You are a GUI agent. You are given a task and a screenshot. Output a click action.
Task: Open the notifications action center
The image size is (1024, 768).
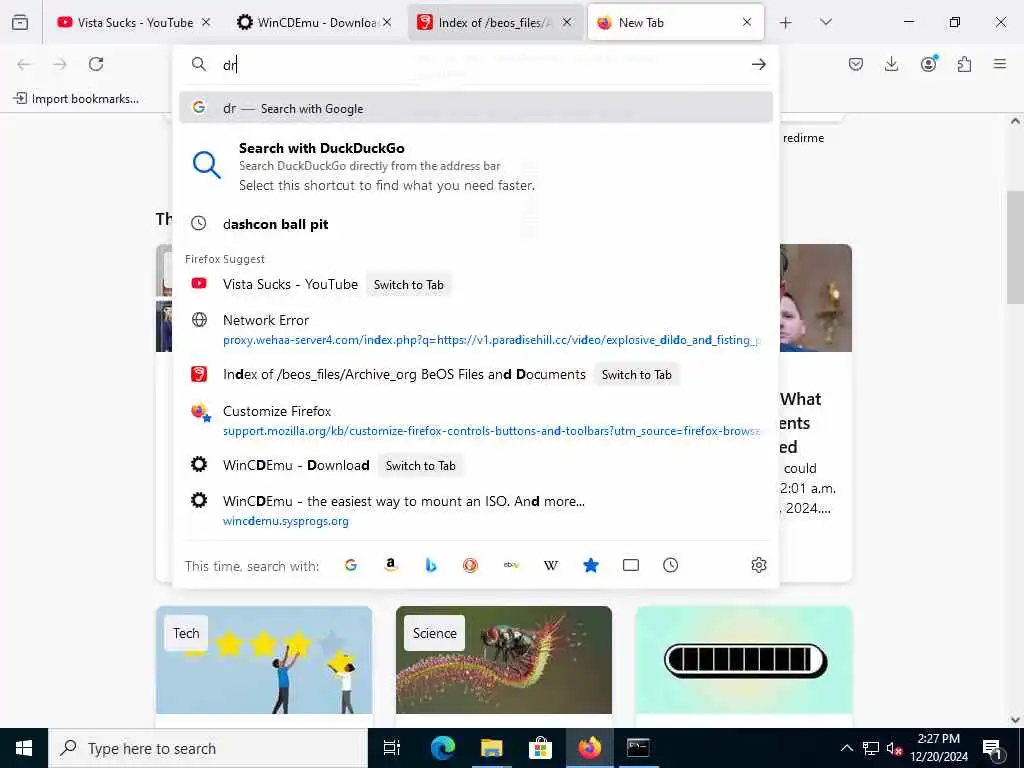(x=993, y=748)
